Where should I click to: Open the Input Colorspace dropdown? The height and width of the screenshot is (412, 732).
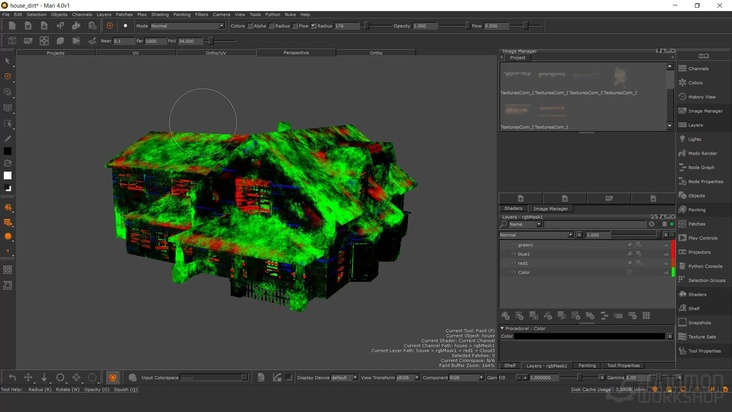pyautogui.click(x=214, y=377)
